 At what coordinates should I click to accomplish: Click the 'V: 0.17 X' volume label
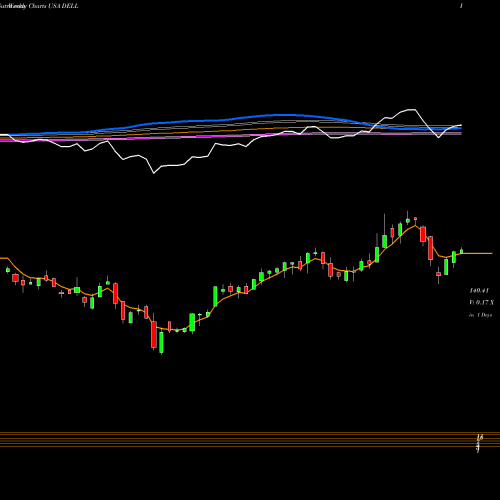(482, 302)
